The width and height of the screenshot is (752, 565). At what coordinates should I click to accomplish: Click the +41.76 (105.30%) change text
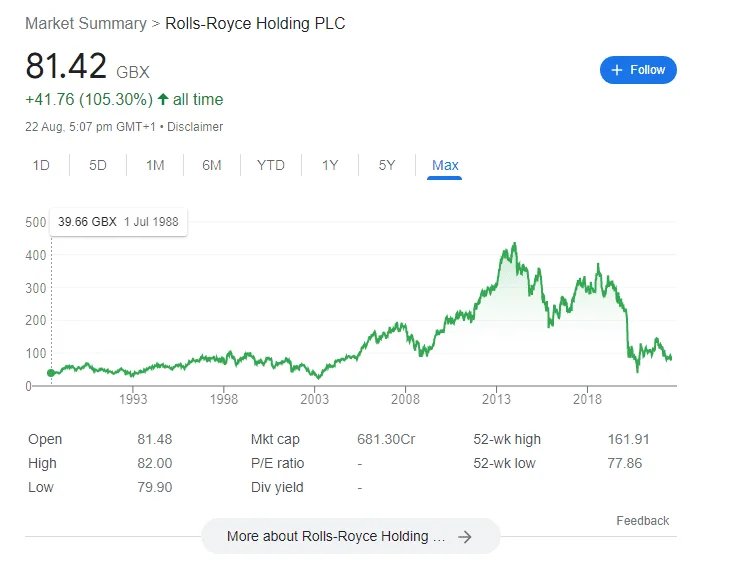pyautogui.click(x=89, y=99)
